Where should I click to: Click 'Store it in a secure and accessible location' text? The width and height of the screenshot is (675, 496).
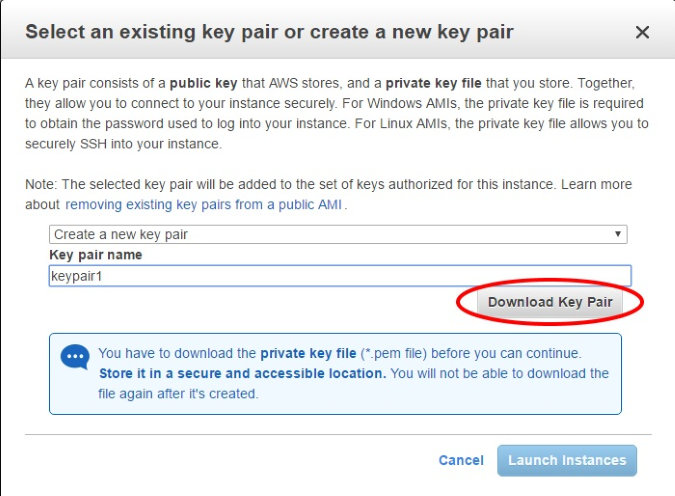point(242,373)
